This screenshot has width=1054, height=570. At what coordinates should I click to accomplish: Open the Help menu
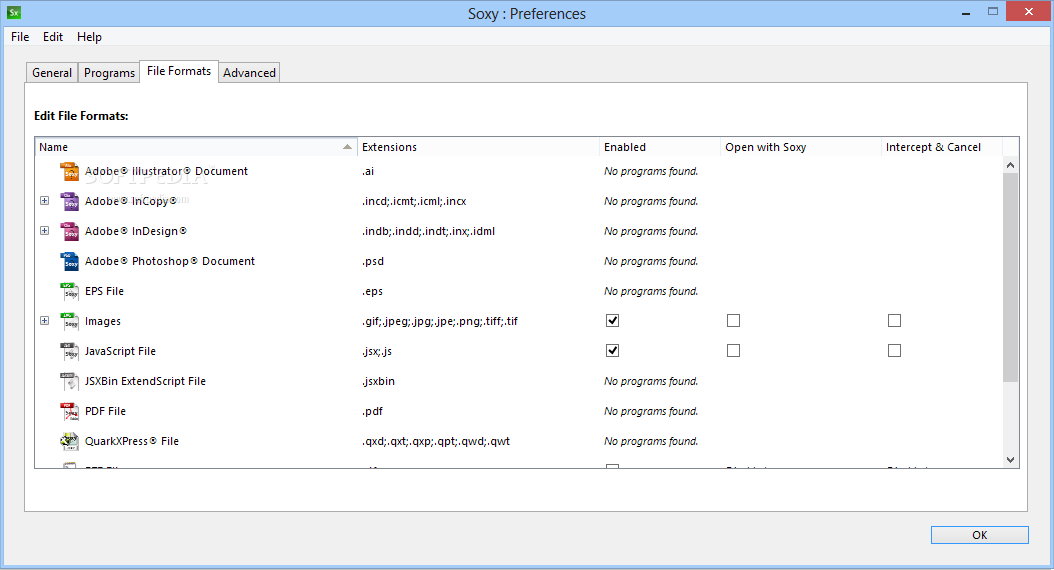pos(89,37)
